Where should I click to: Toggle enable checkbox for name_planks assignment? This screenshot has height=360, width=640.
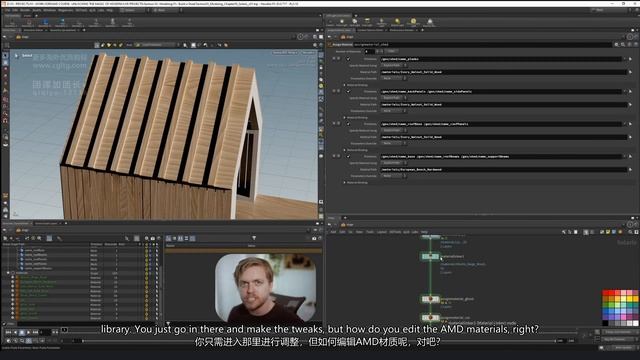348,59
